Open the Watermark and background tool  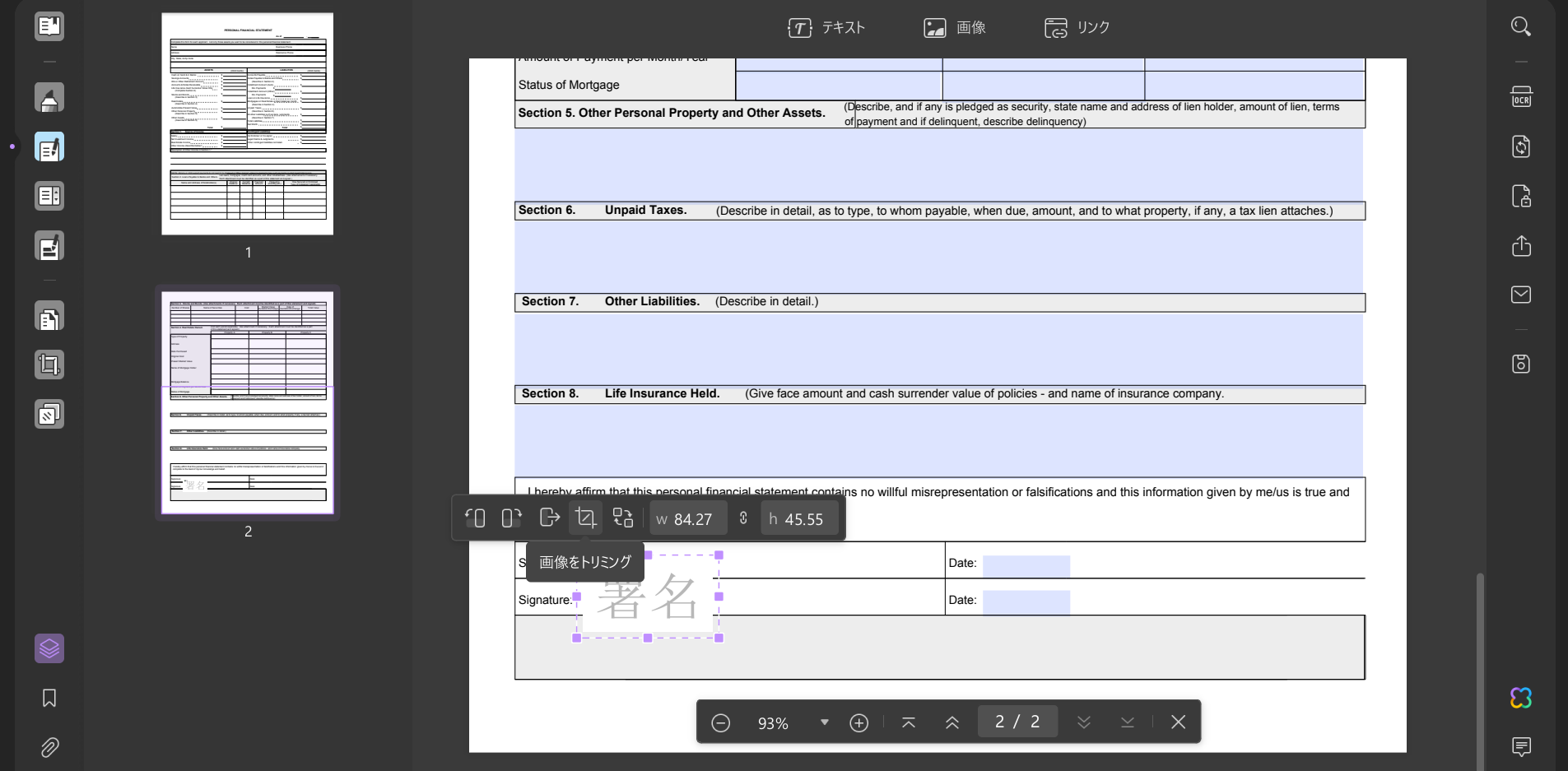click(x=49, y=414)
